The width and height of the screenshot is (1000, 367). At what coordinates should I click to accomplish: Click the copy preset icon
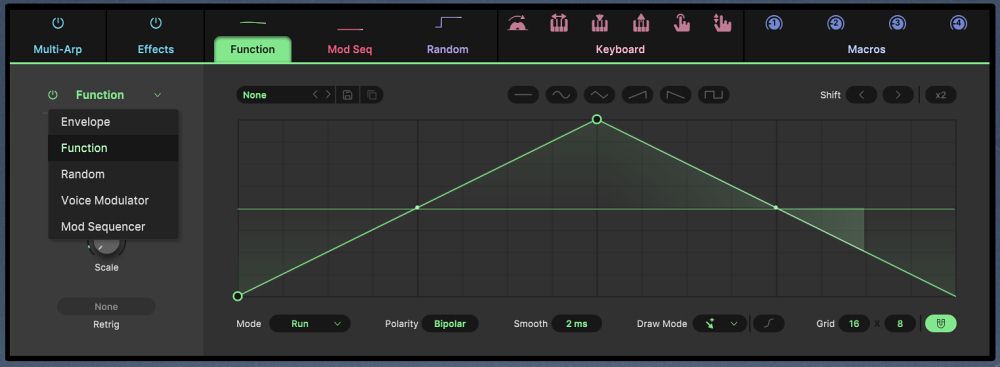[372, 95]
